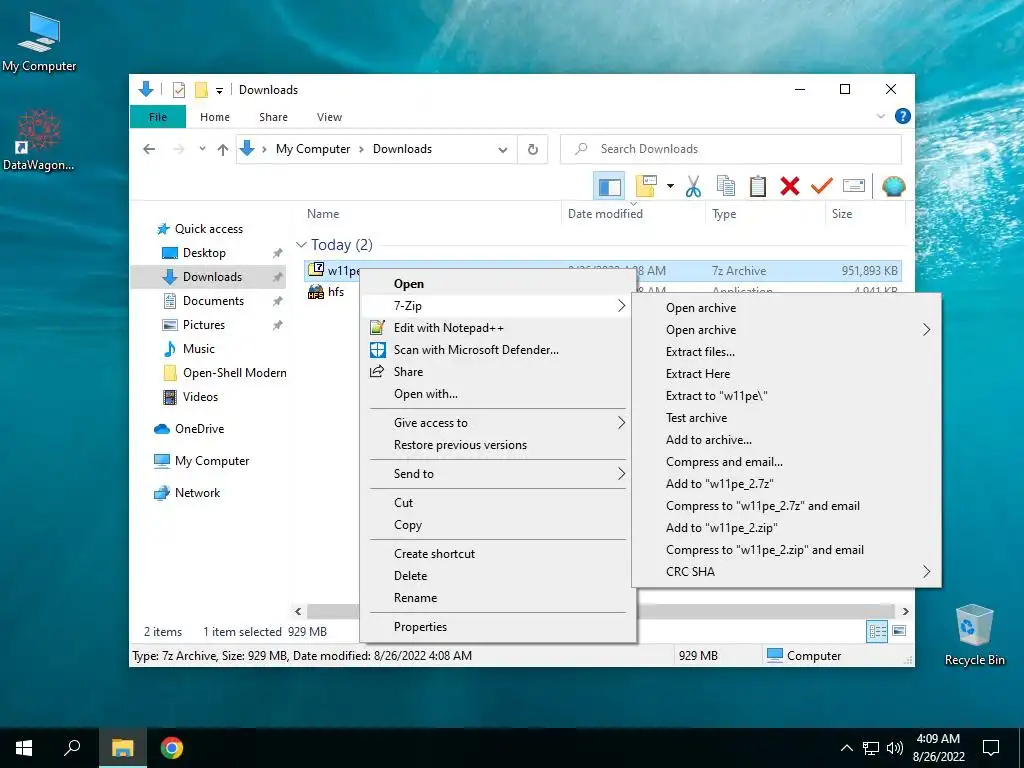Open the Classic Shell settings shell icon
This screenshot has width=1024, height=768.
pos(893,186)
